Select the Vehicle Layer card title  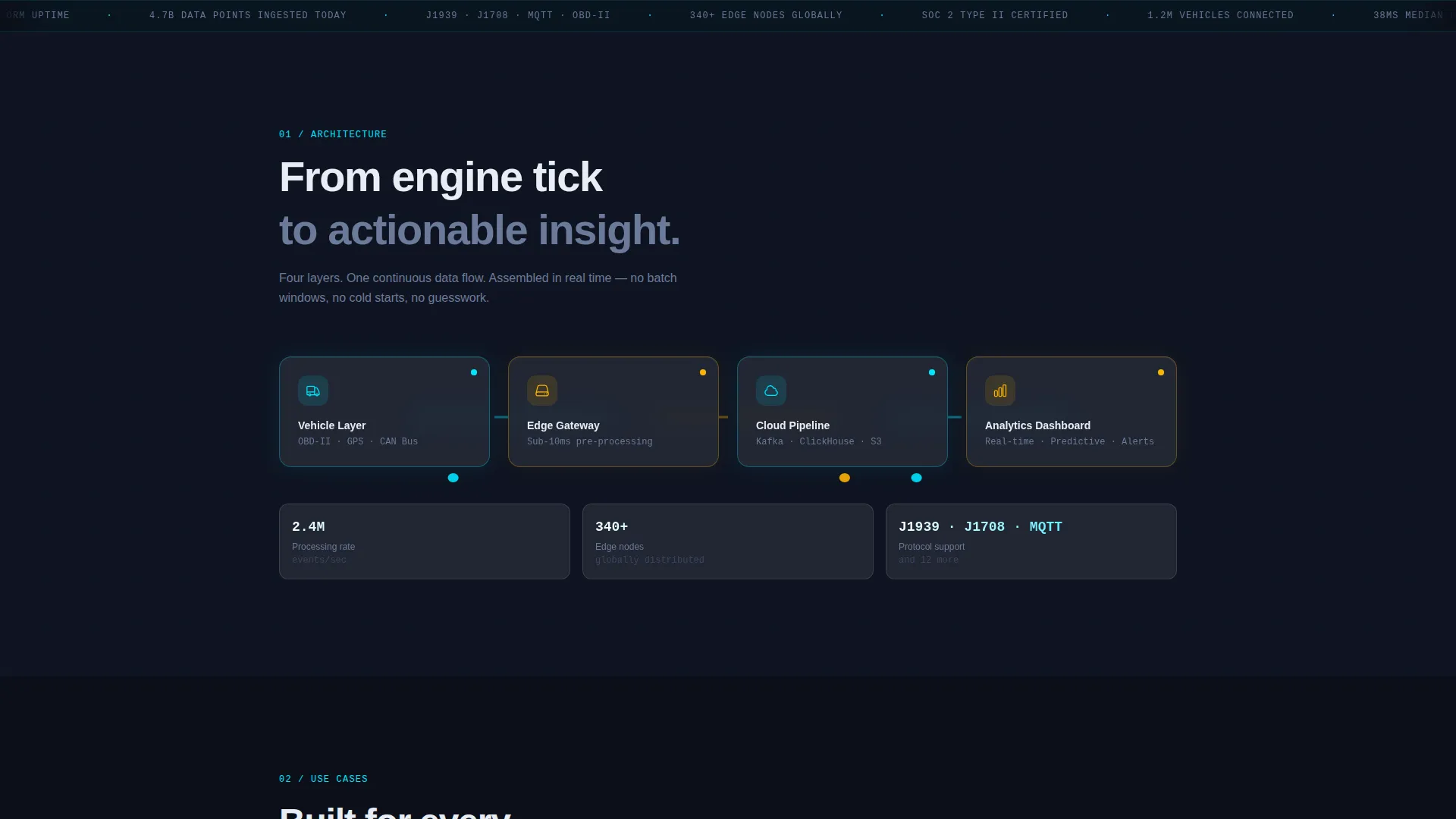(x=331, y=425)
